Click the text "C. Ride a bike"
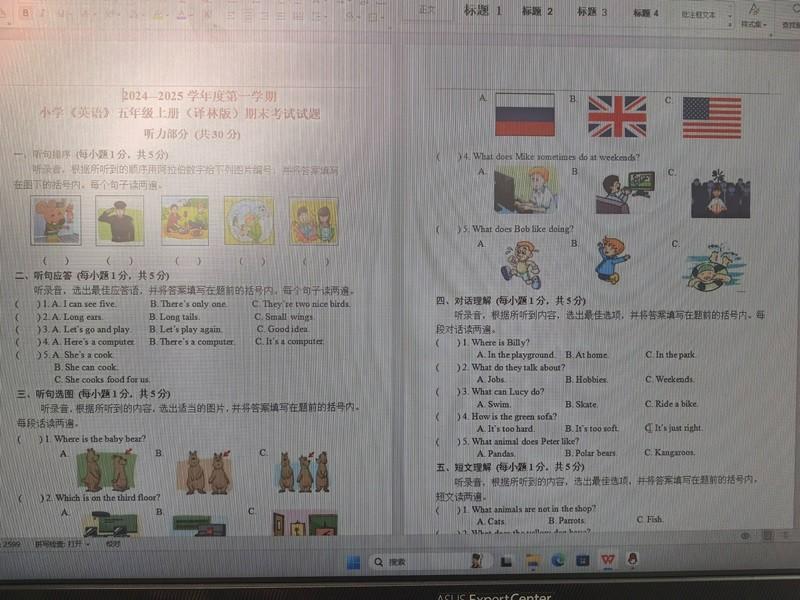This screenshot has width=800, height=600. click(x=671, y=404)
